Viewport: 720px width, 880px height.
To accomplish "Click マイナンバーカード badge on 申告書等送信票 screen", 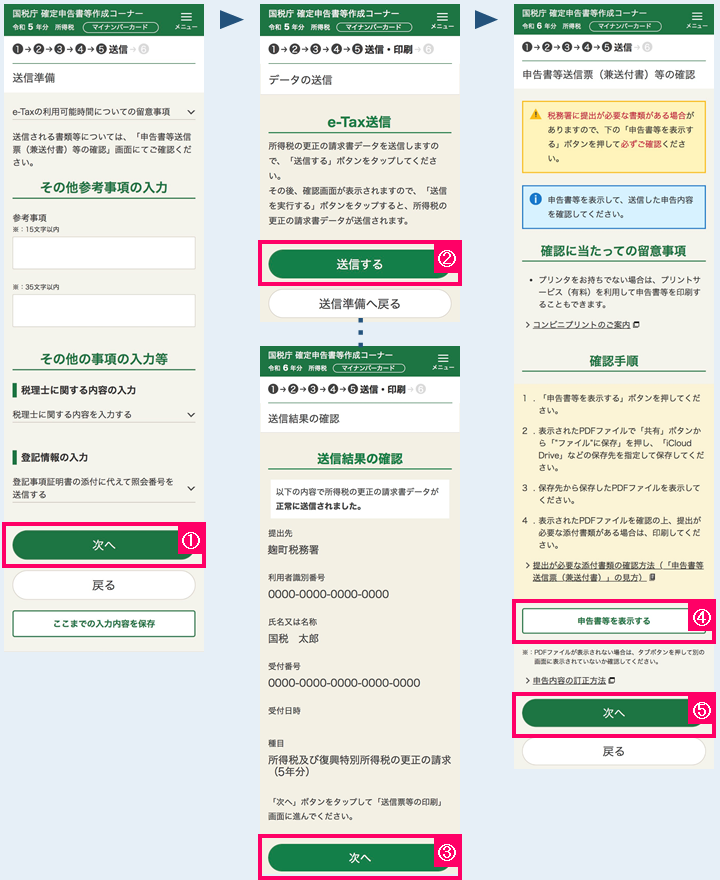I will [x=625, y=26].
